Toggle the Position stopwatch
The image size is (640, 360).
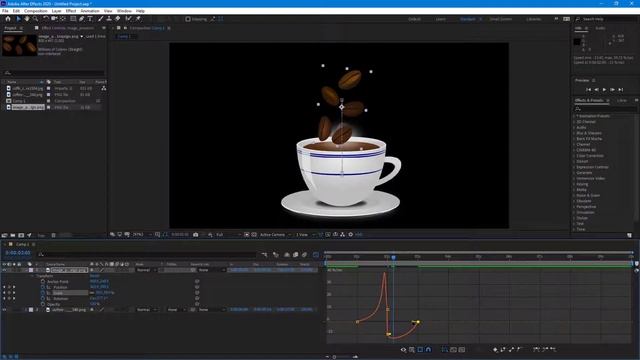click(x=43, y=287)
